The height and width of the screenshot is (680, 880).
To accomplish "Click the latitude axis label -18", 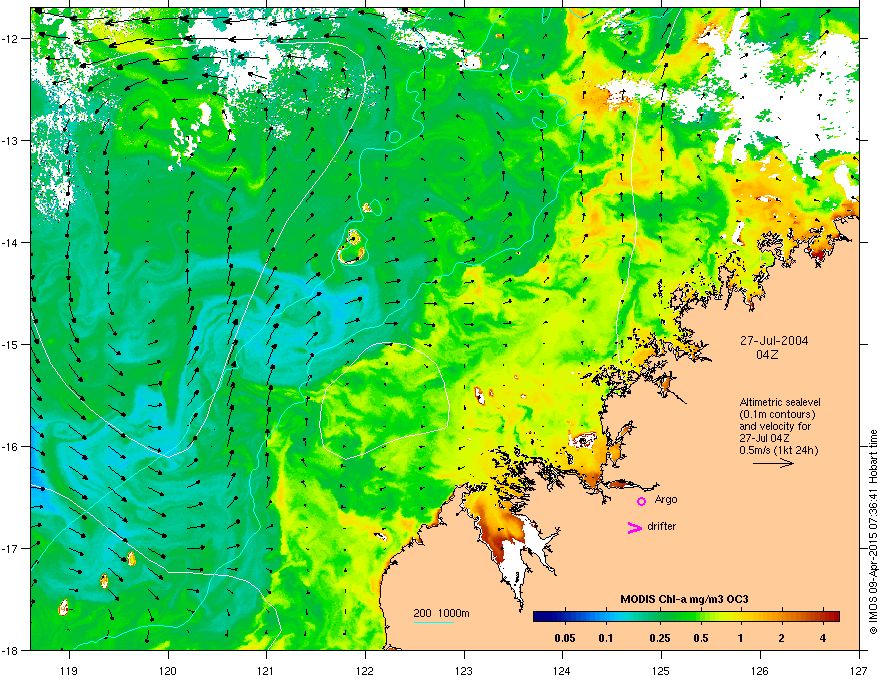I will click(11, 650).
